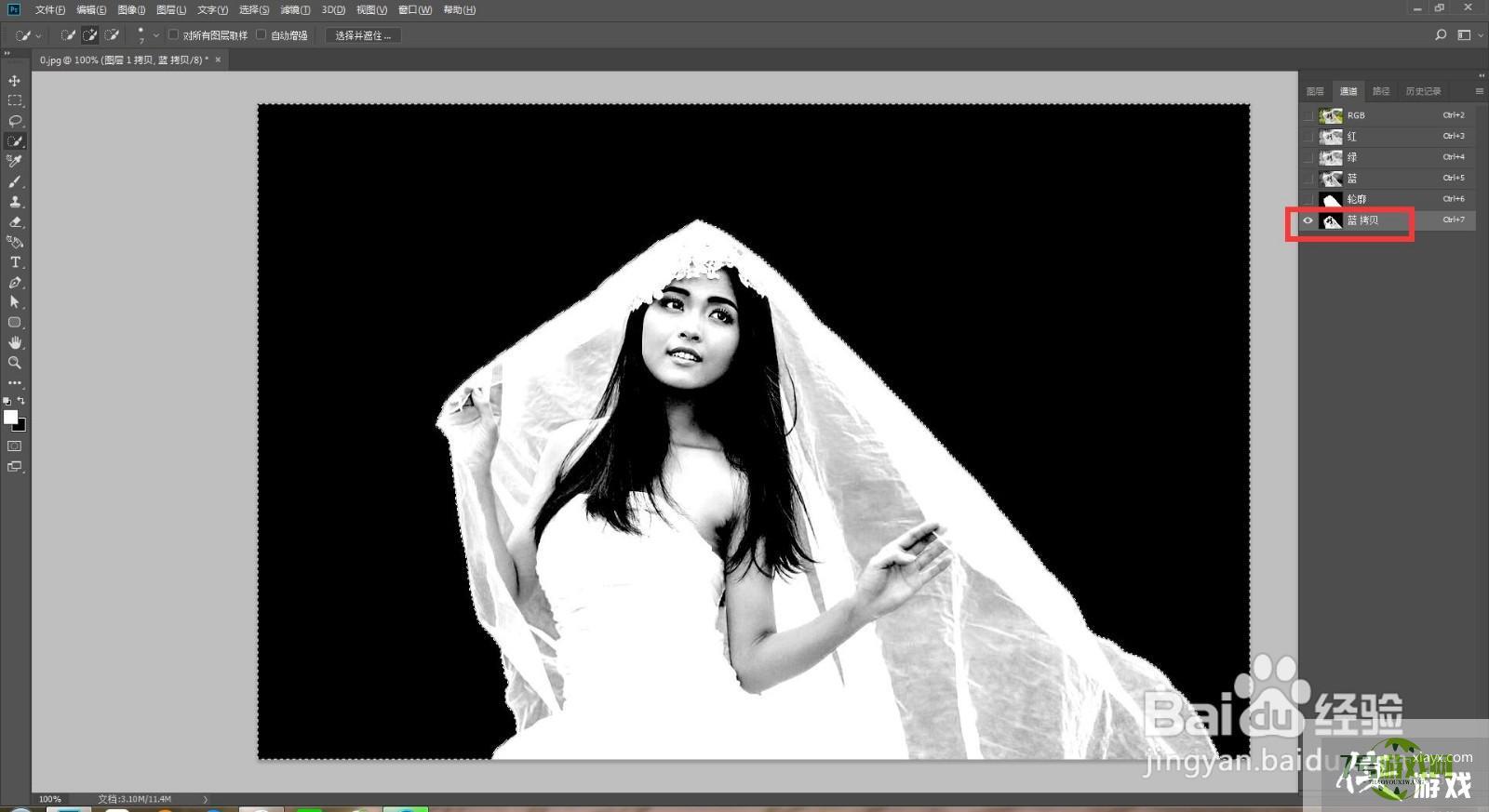Choose Subtract from Selection mode

pos(113,35)
